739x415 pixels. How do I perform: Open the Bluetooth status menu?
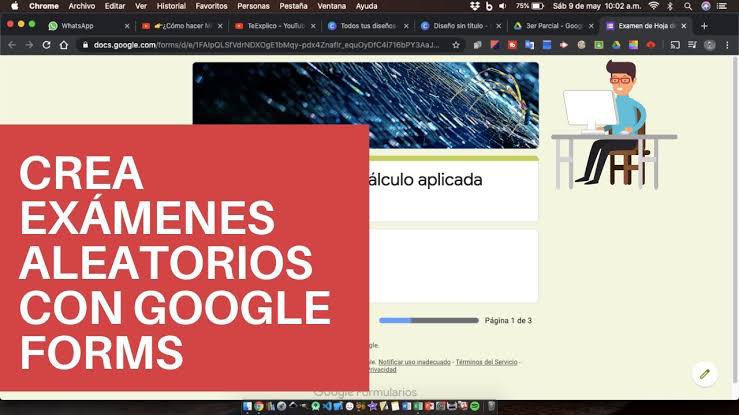[x=670, y=6]
